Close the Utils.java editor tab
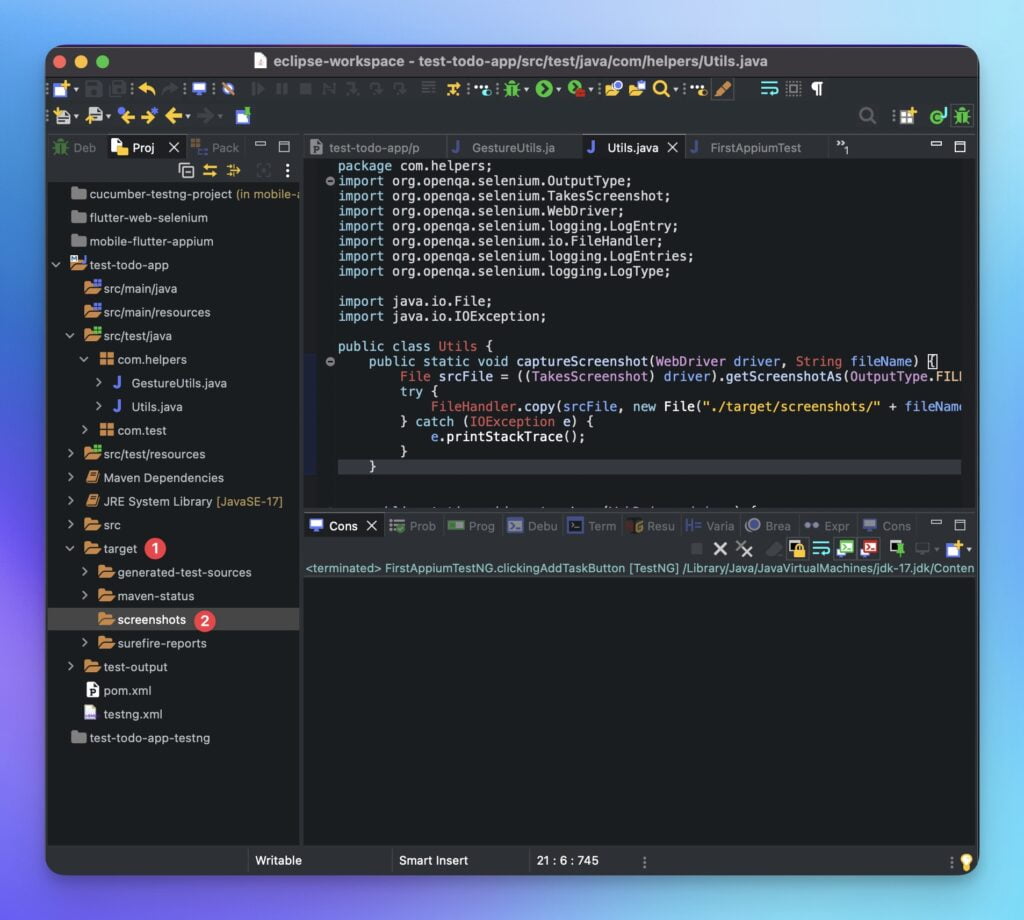1024x920 pixels. pos(673,148)
